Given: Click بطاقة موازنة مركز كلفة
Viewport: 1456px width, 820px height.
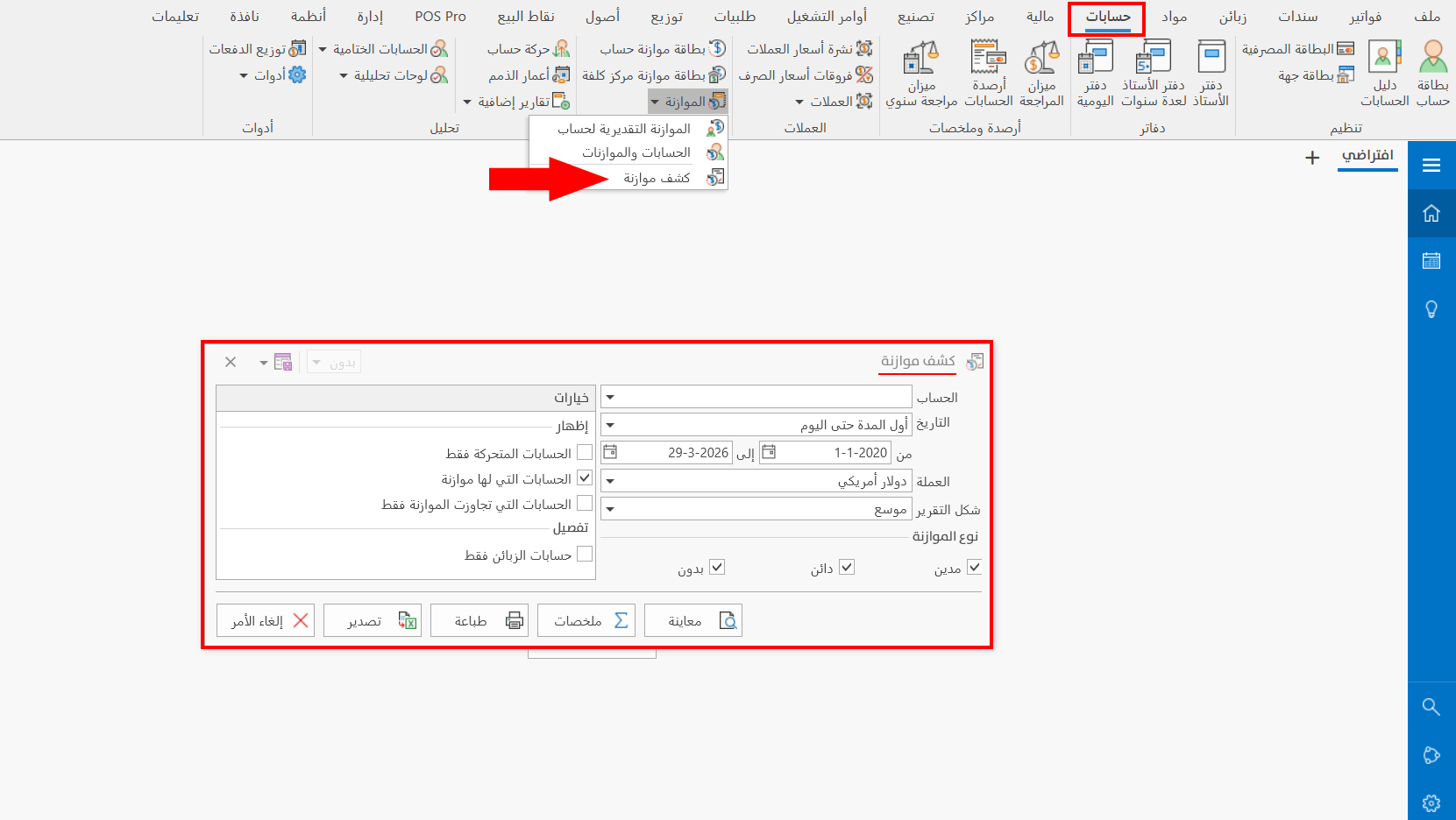Looking at the screenshot, I should pos(654,75).
